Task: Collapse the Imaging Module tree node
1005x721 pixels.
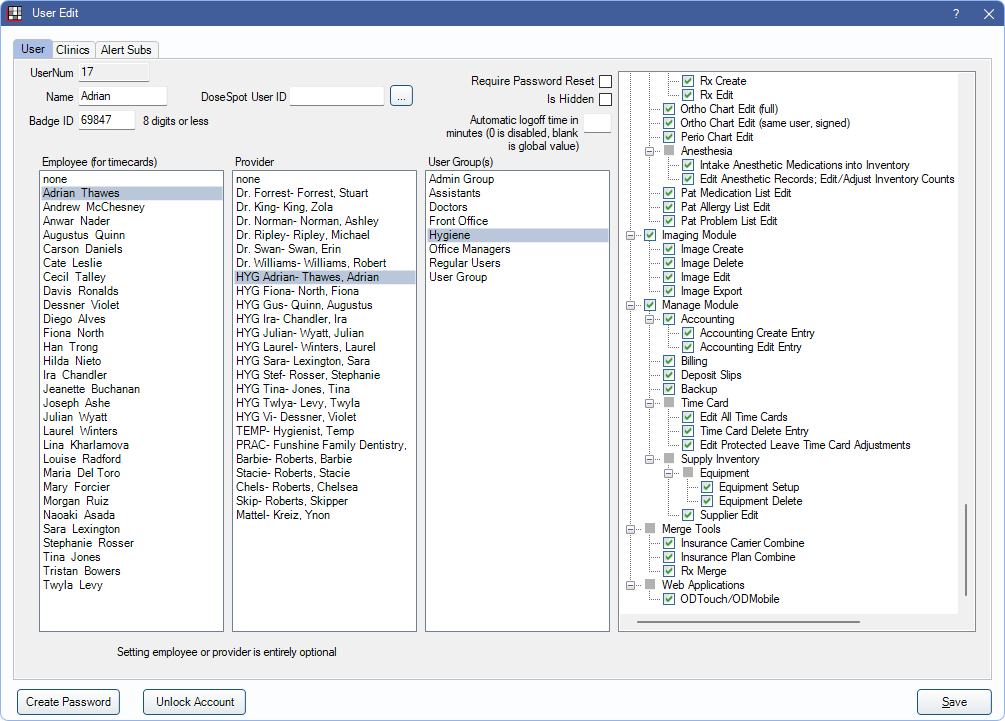Action: 631,236
